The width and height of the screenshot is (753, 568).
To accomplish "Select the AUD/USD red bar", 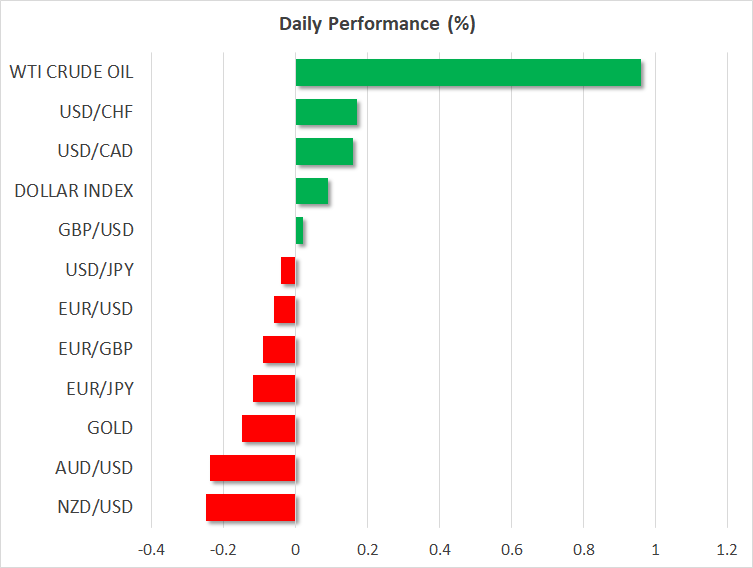I will (x=253, y=468).
